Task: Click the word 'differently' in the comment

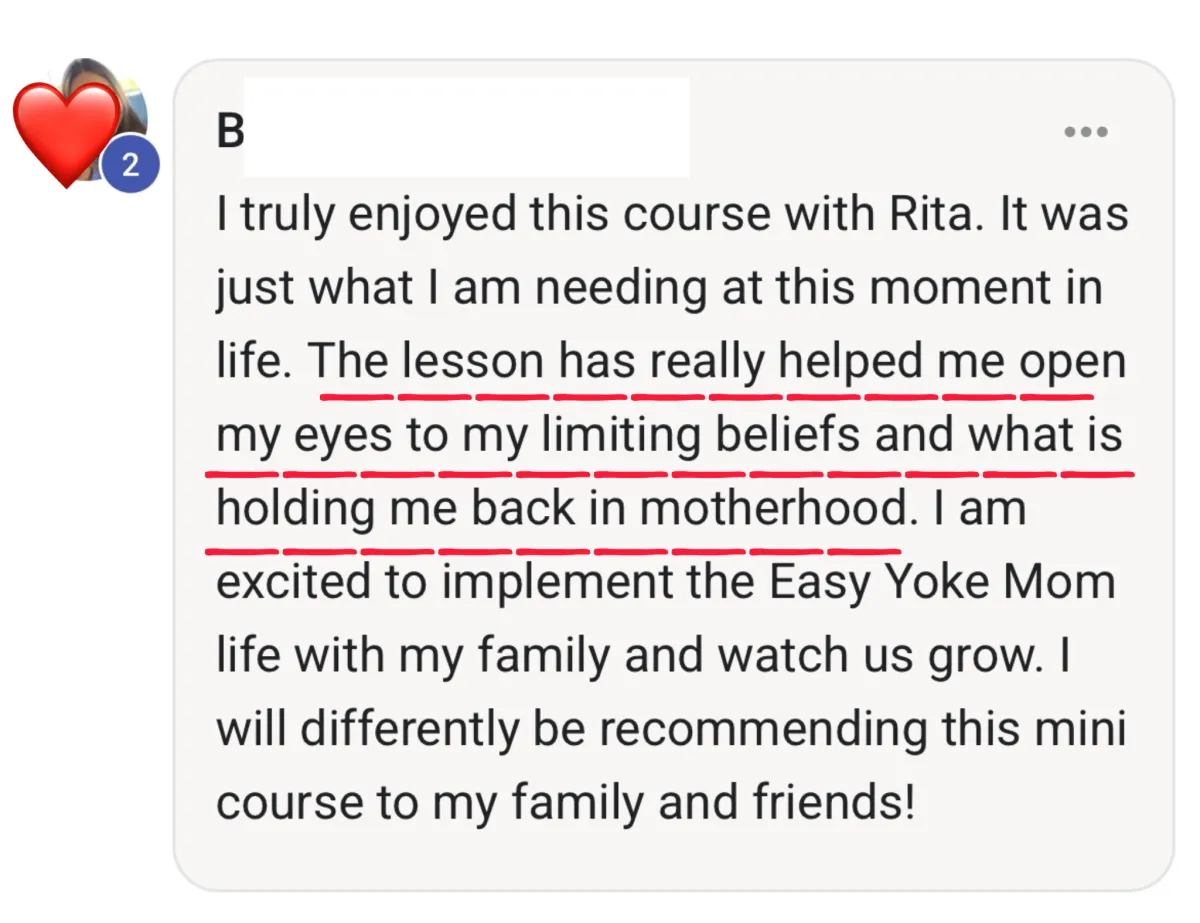Action: coord(410,729)
